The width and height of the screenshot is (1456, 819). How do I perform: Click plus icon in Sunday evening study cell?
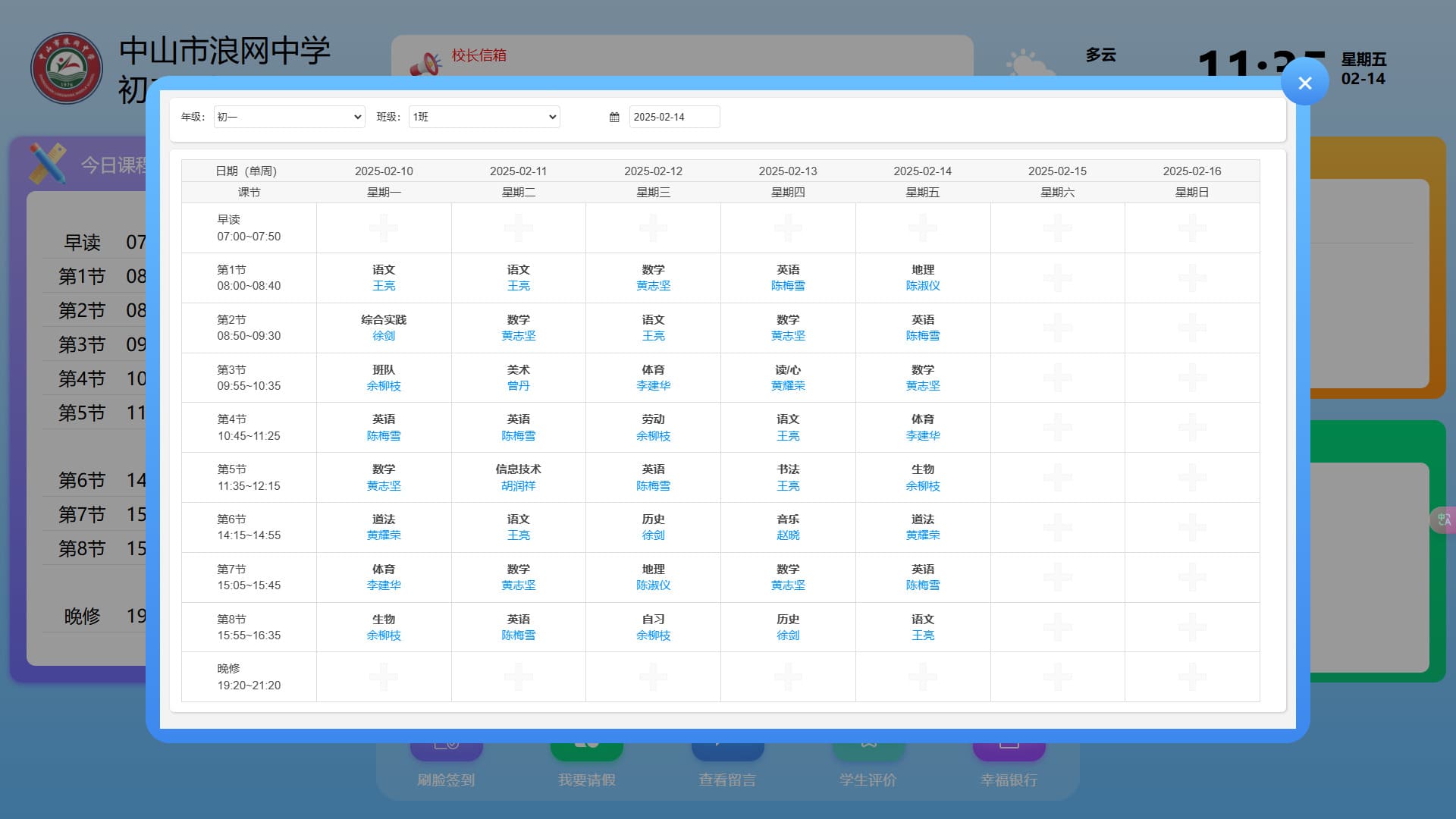click(1191, 676)
